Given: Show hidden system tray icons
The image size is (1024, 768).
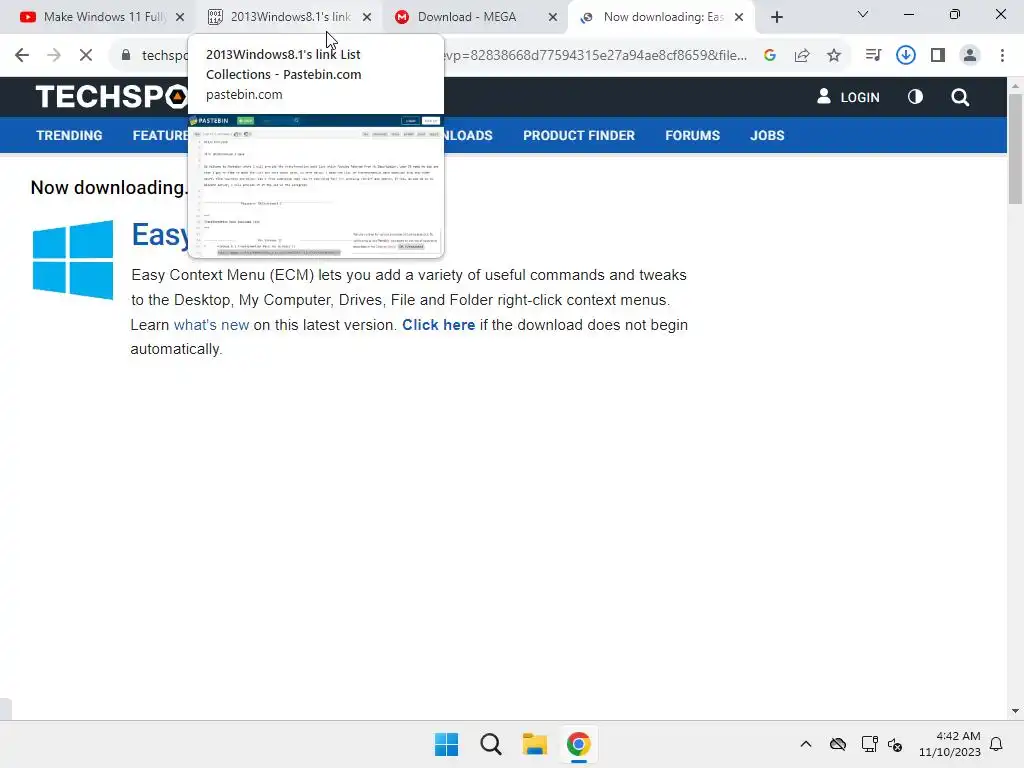Looking at the screenshot, I should [x=806, y=744].
